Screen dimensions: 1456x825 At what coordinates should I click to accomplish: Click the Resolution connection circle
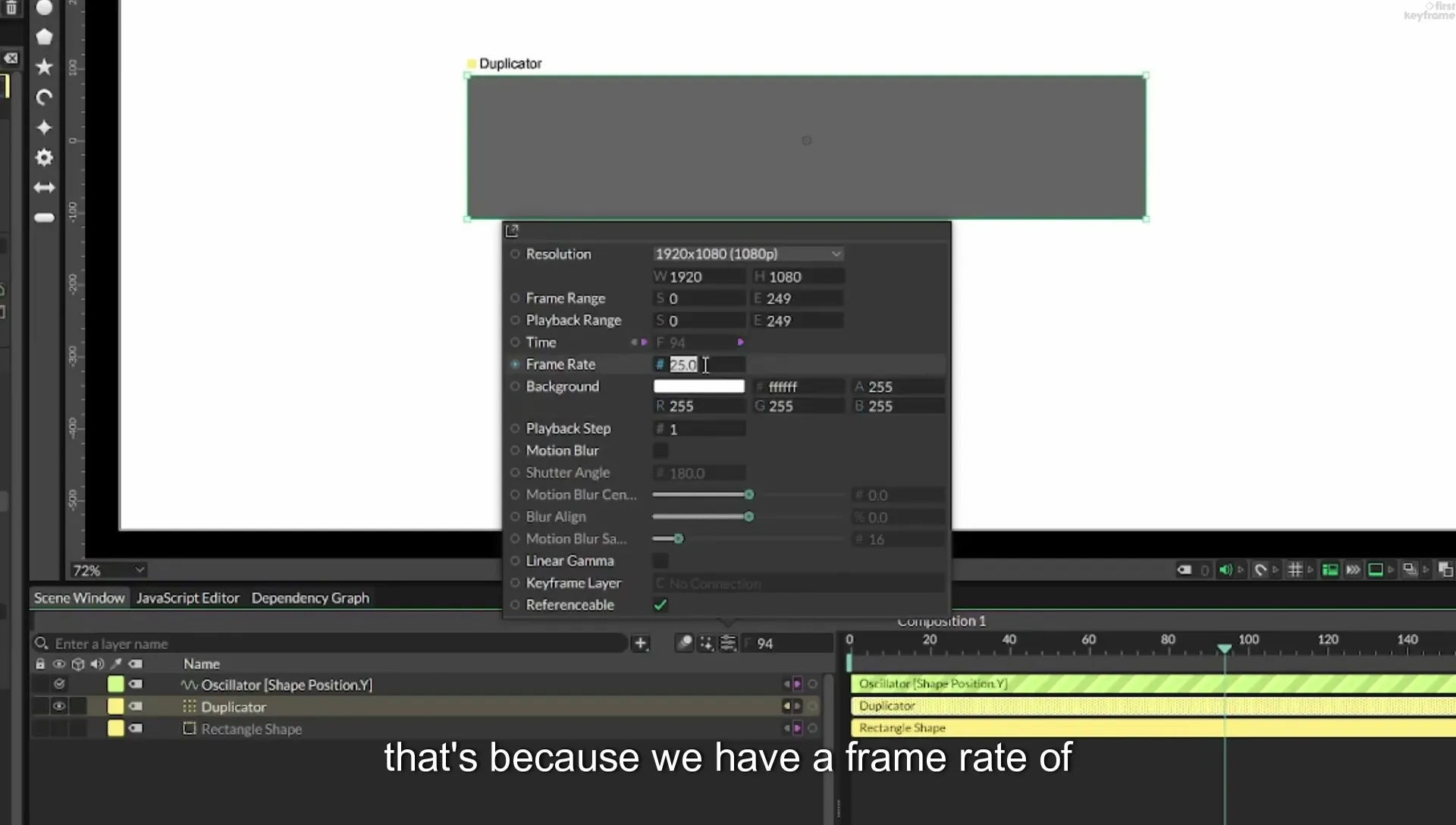(x=515, y=254)
